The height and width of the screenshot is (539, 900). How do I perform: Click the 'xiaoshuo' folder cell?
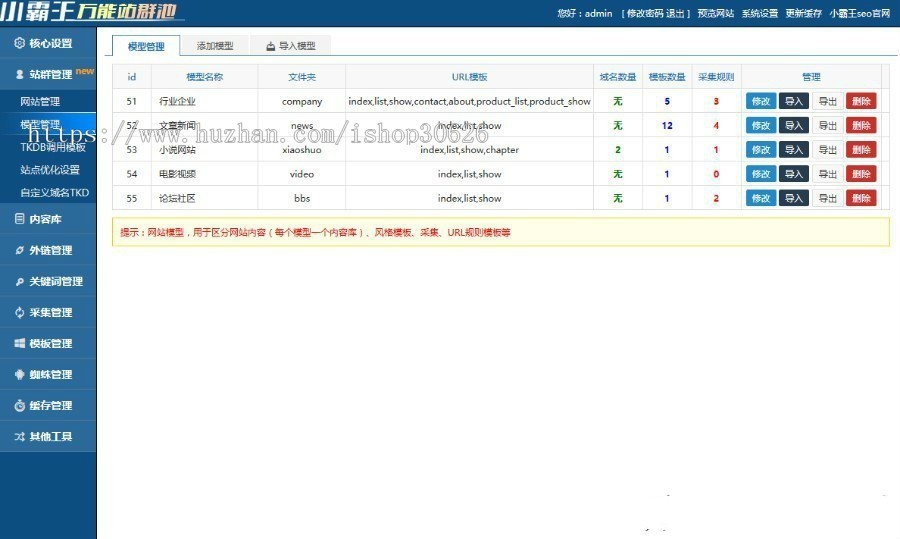coord(302,150)
